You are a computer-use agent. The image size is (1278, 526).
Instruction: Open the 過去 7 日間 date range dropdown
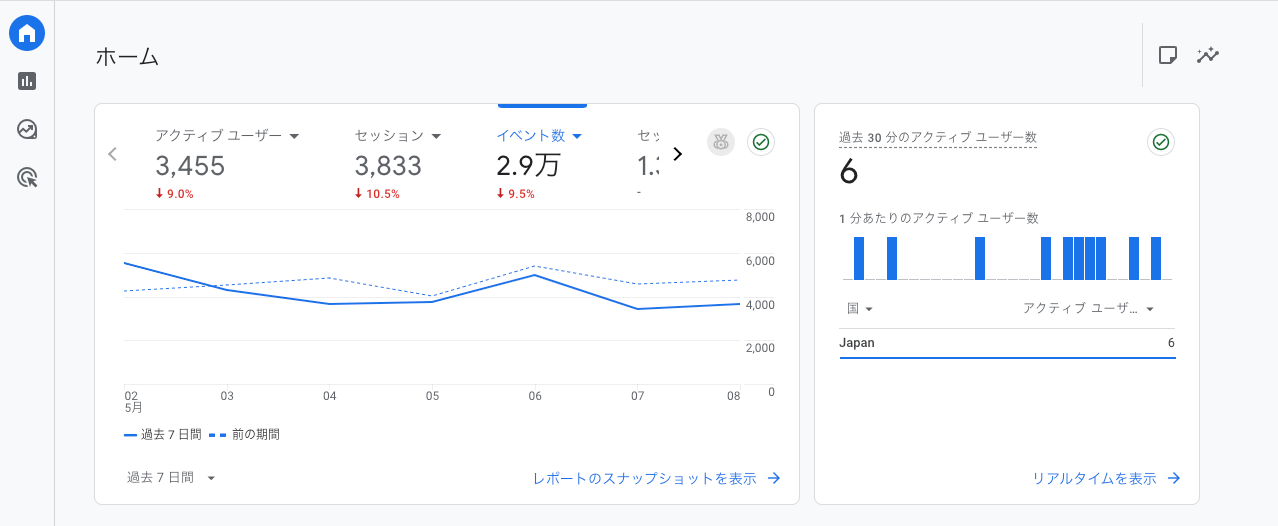coord(171,478)
